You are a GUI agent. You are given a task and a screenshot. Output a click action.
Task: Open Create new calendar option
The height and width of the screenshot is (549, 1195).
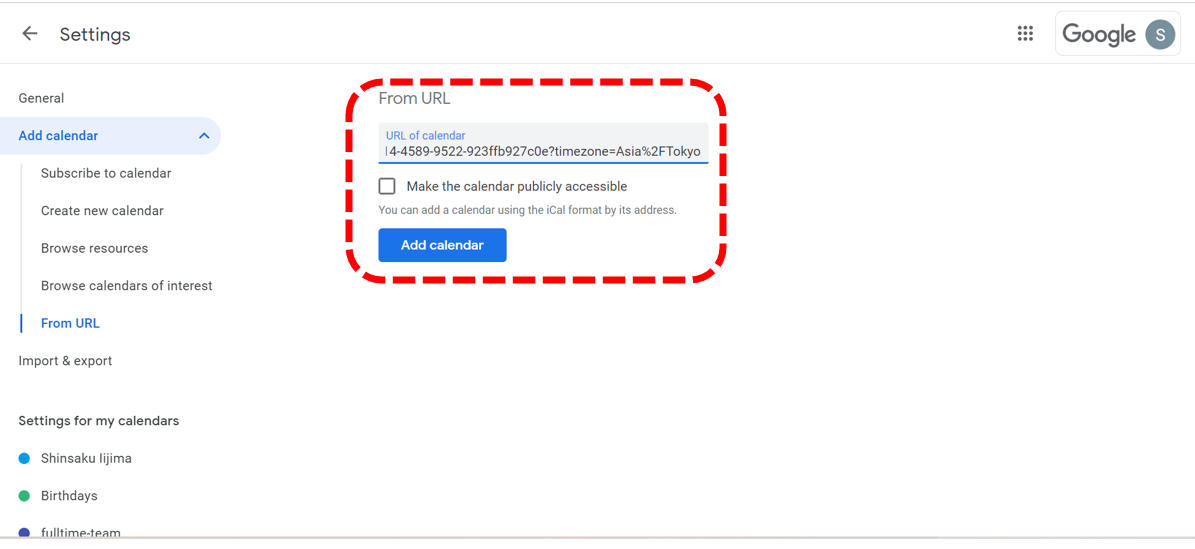[x=102, y=211]
